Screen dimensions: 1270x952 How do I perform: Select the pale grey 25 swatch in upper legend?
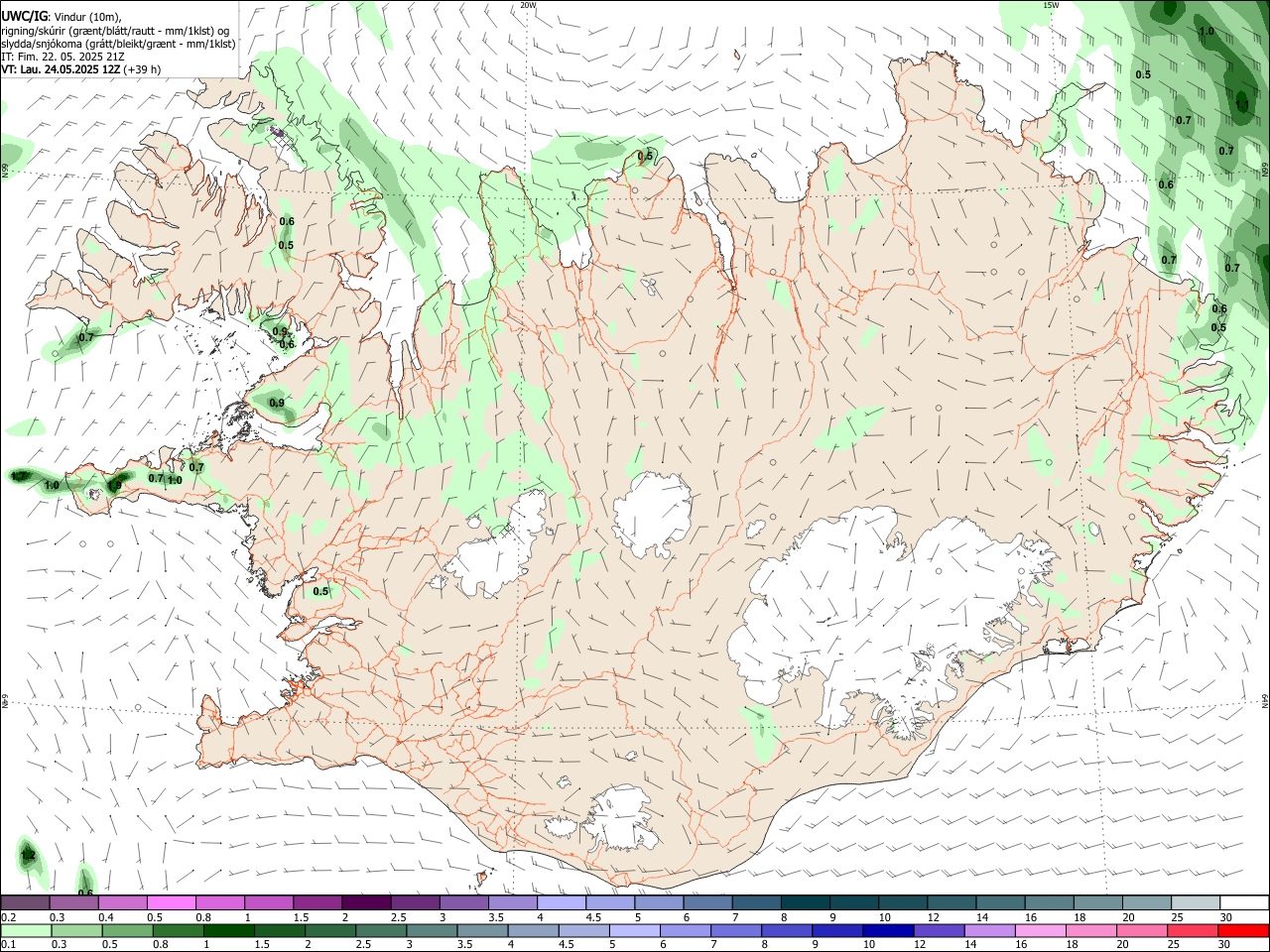1196,903
